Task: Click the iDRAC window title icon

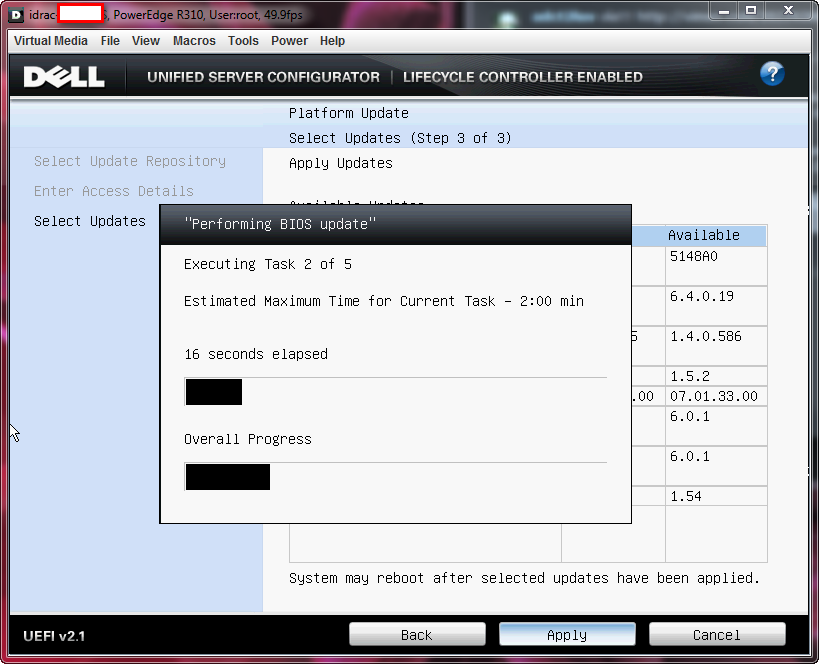Action: pos(16,15)
